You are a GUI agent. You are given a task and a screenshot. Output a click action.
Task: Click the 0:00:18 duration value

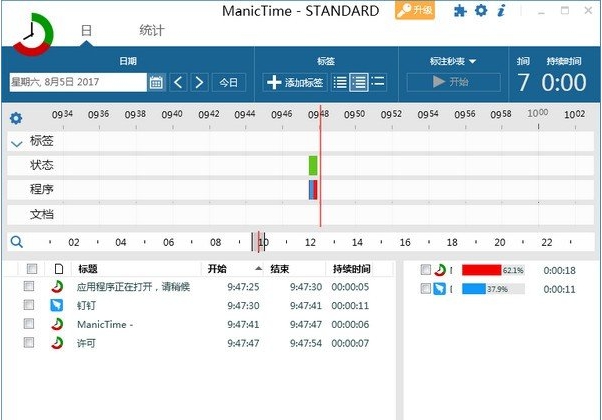pyautogui.click(x=559, y=271)
